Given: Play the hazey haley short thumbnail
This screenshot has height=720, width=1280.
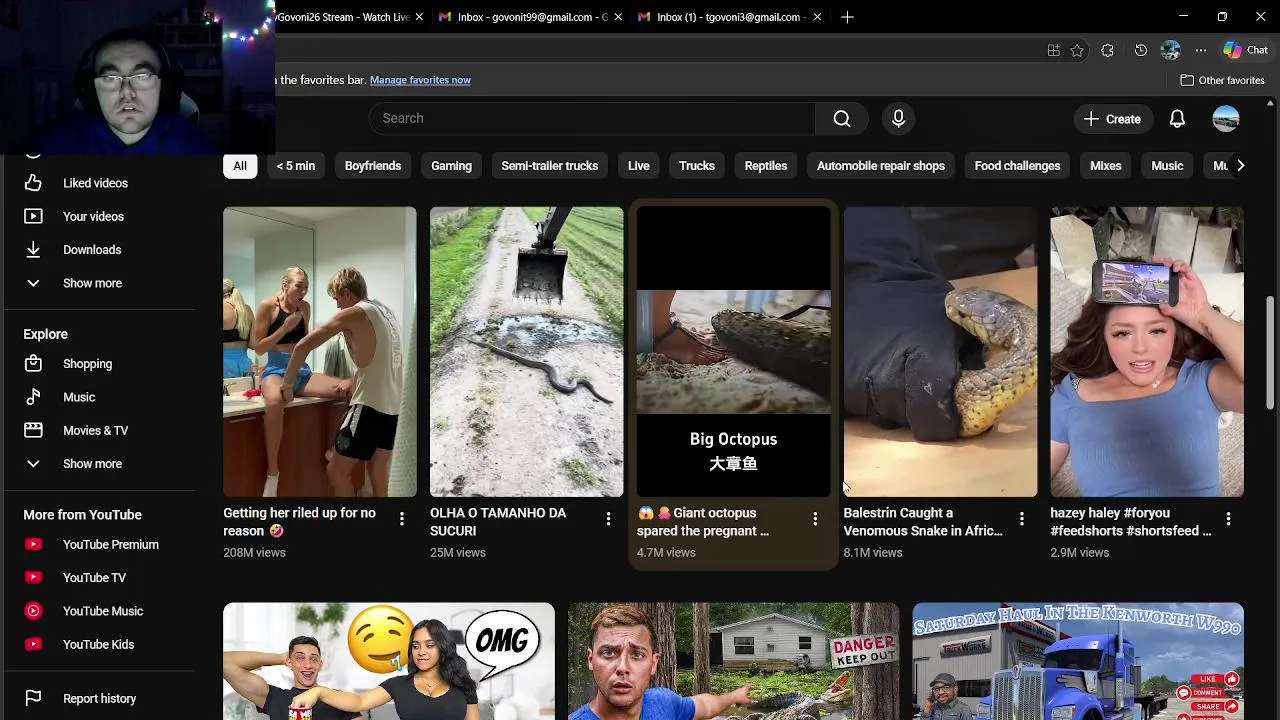Looking at the screenshot, I should point(1147,352).
